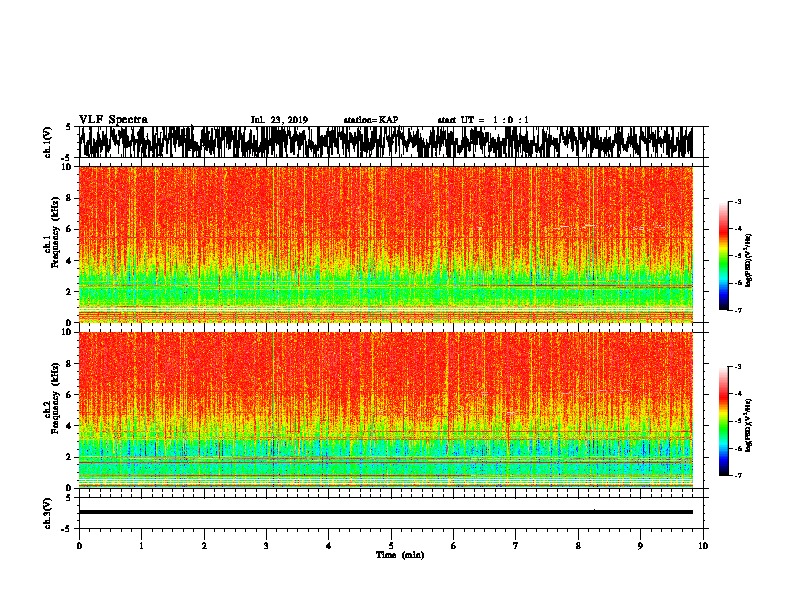Click the 6 kHz tick label on ch.1 axis
792x612 pixels.
(x=70, y=229)
